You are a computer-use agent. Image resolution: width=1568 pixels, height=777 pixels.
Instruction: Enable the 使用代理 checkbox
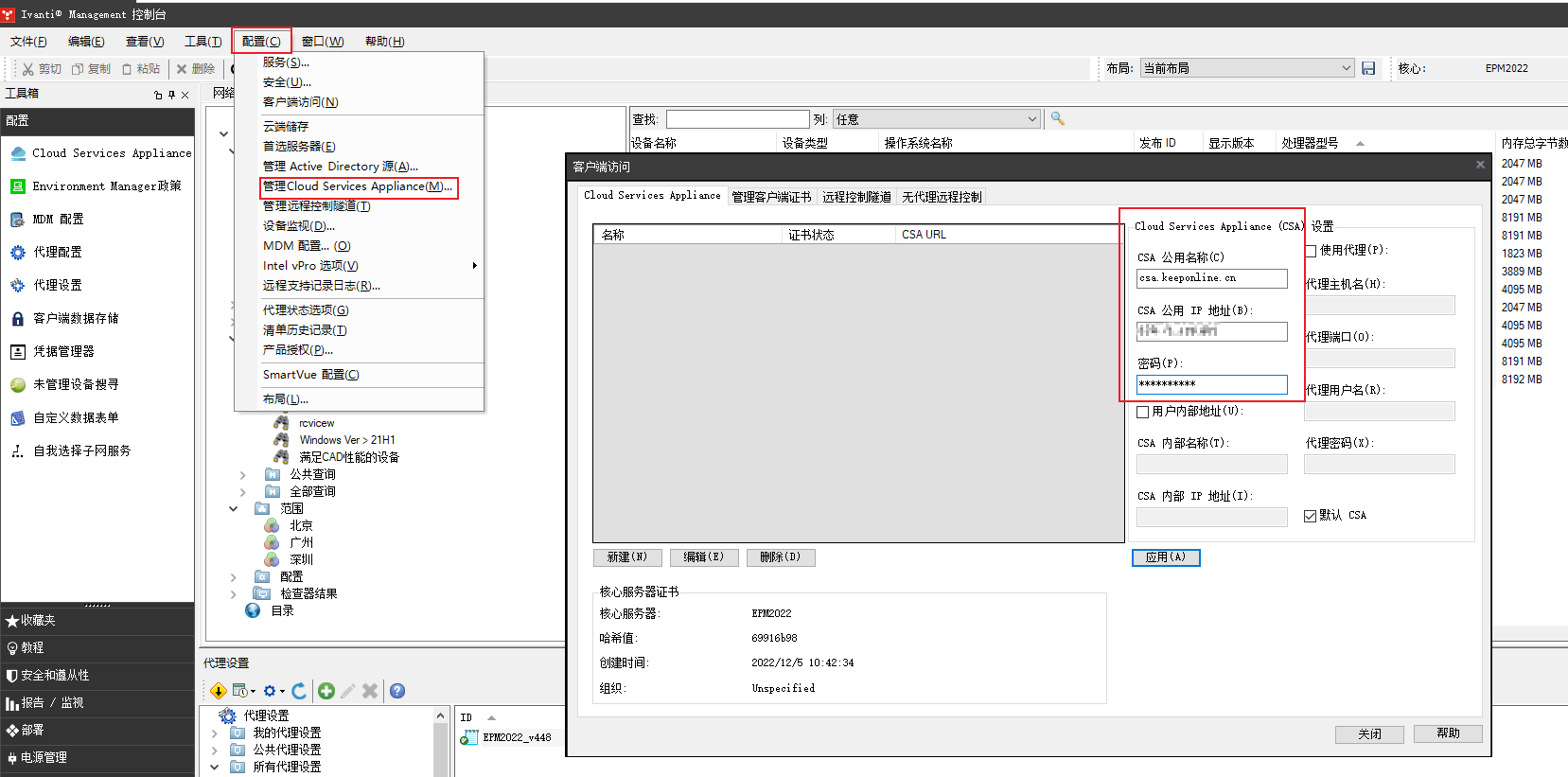pyautogui.click(x=1312, y=251)
